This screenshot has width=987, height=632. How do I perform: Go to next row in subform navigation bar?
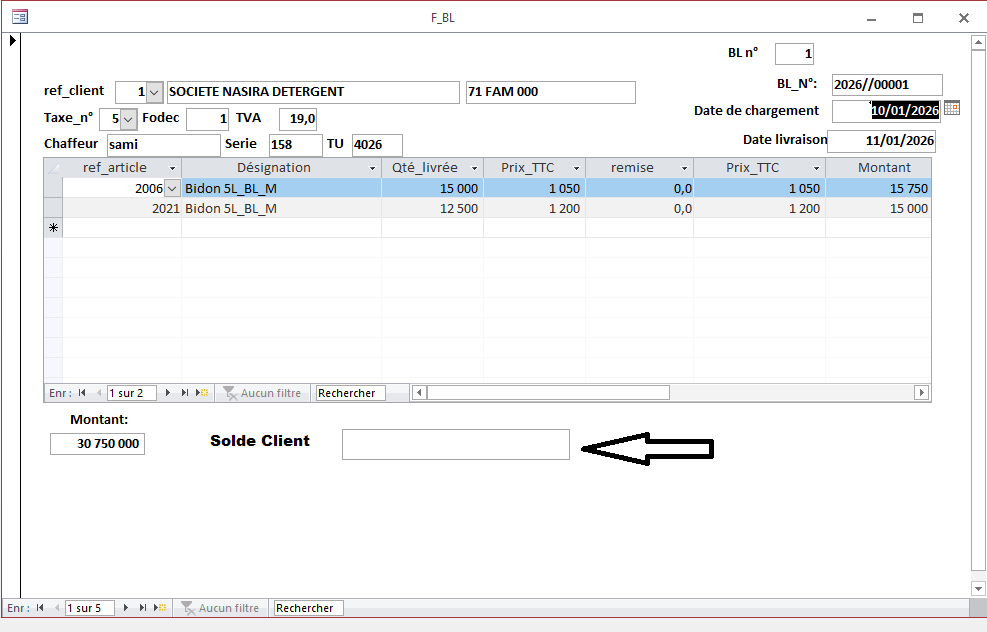(168, 393)
